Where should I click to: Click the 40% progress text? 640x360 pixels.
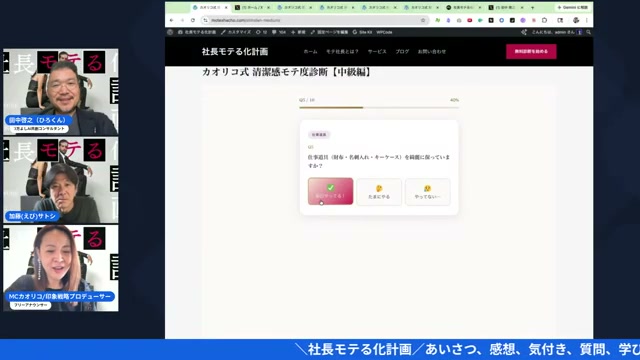pyautogui.click(x=454, y=100)
